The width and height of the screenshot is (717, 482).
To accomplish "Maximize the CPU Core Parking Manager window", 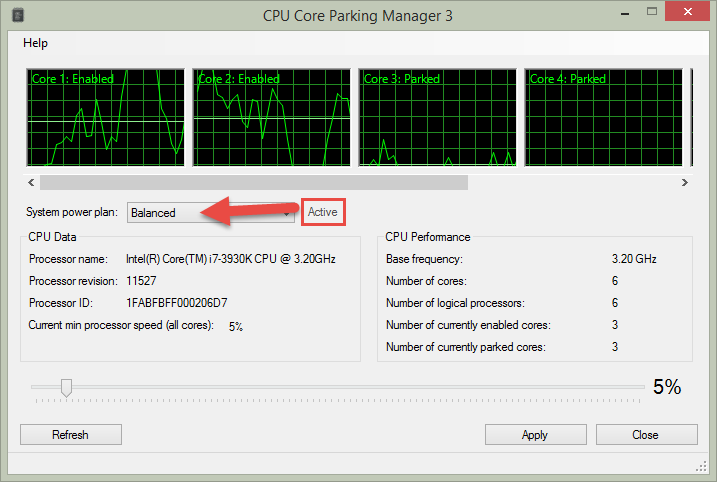I will (x=652, y=11).
